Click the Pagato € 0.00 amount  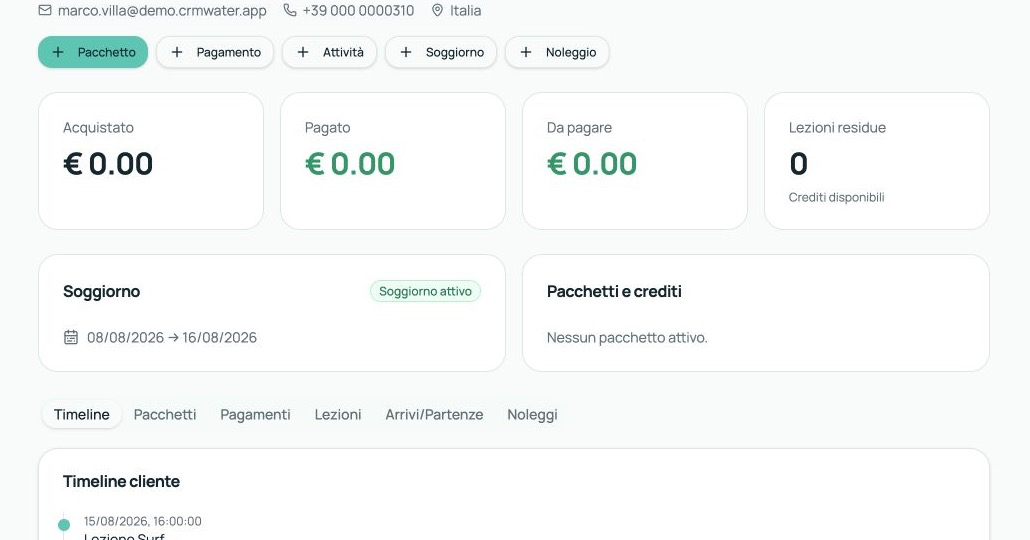(349, 164)
